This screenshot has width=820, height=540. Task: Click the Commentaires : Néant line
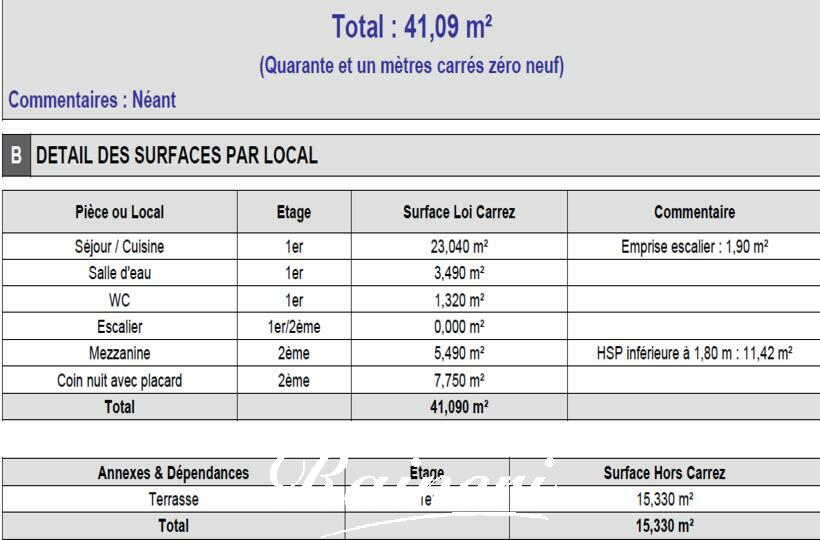click(92, 100)
